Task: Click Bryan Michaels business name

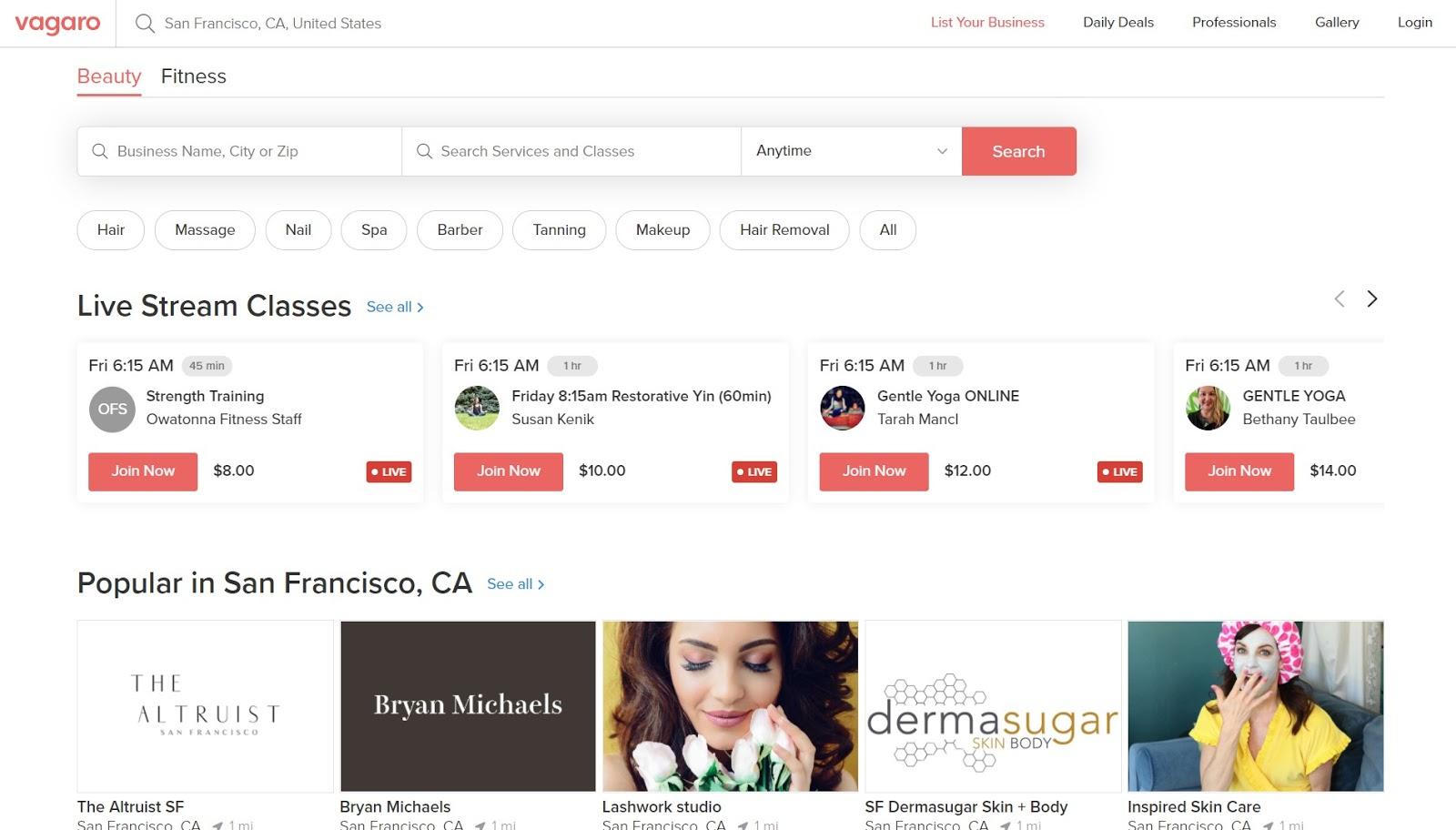Action: 395,807
